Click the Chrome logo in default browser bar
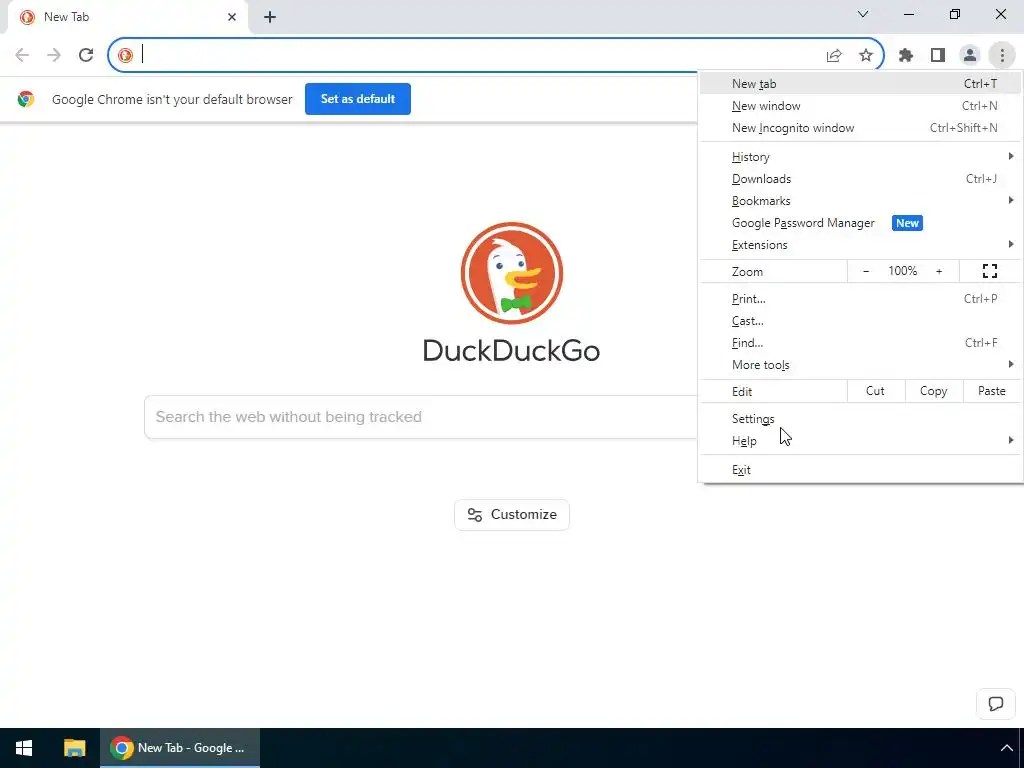This screenshot has width=1024, height=768. [26, 99]
